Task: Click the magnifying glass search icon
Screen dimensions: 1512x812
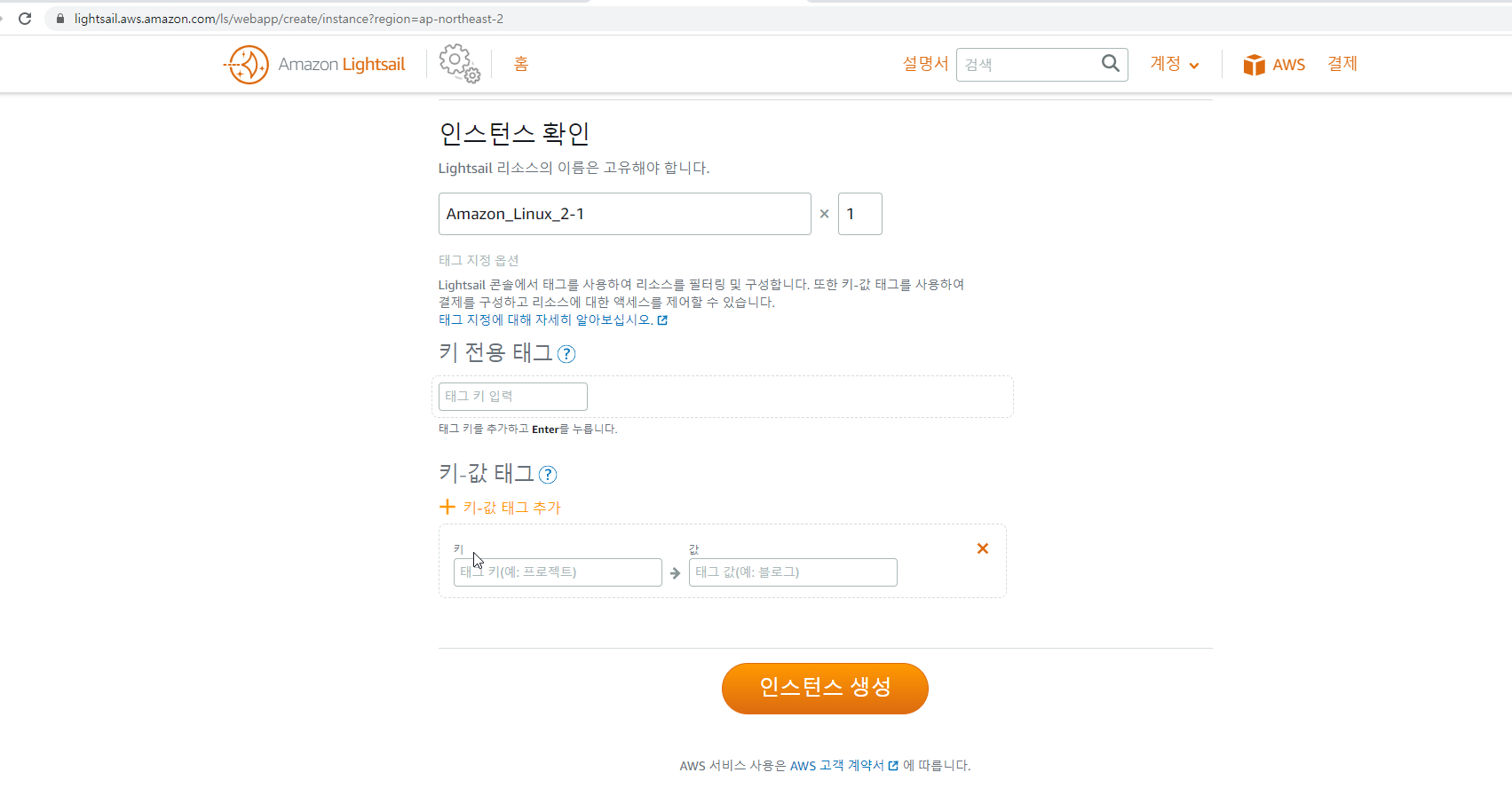Action: pos(1111,63)
